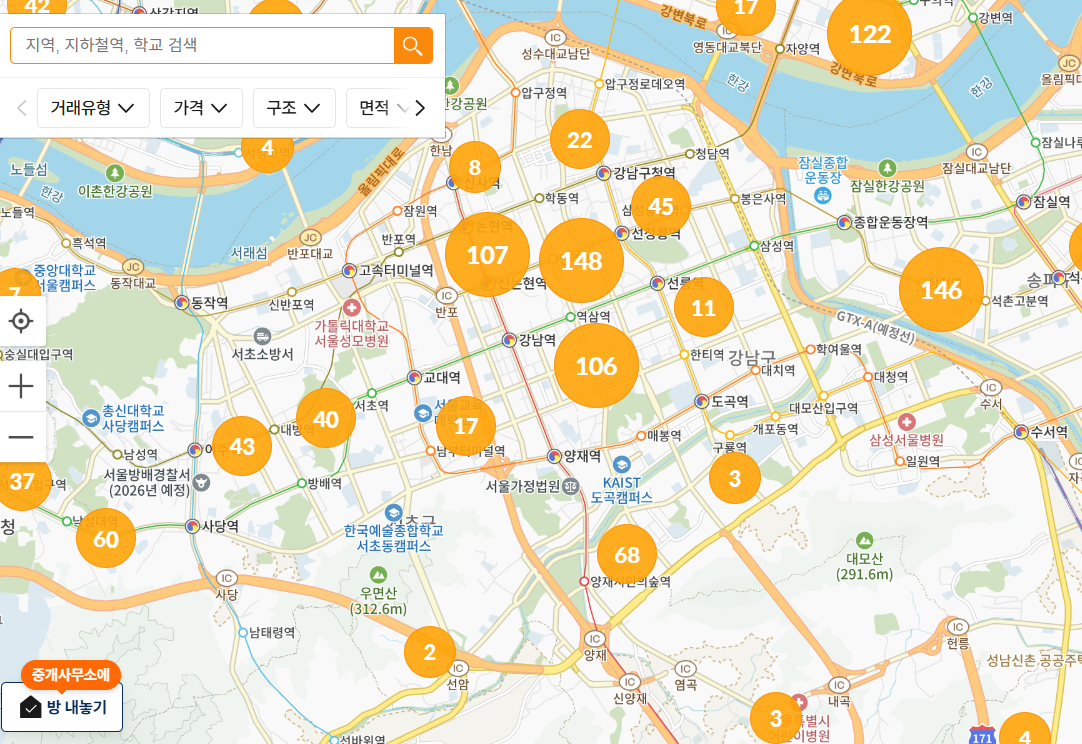Click the 잠실종합운동장 stadium icon
The image size is (1082, 744).
(823, 196)
